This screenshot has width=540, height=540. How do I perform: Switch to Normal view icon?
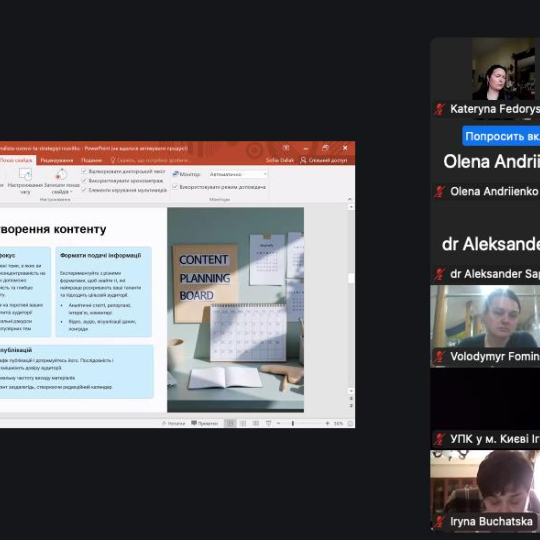click(230, 423)
